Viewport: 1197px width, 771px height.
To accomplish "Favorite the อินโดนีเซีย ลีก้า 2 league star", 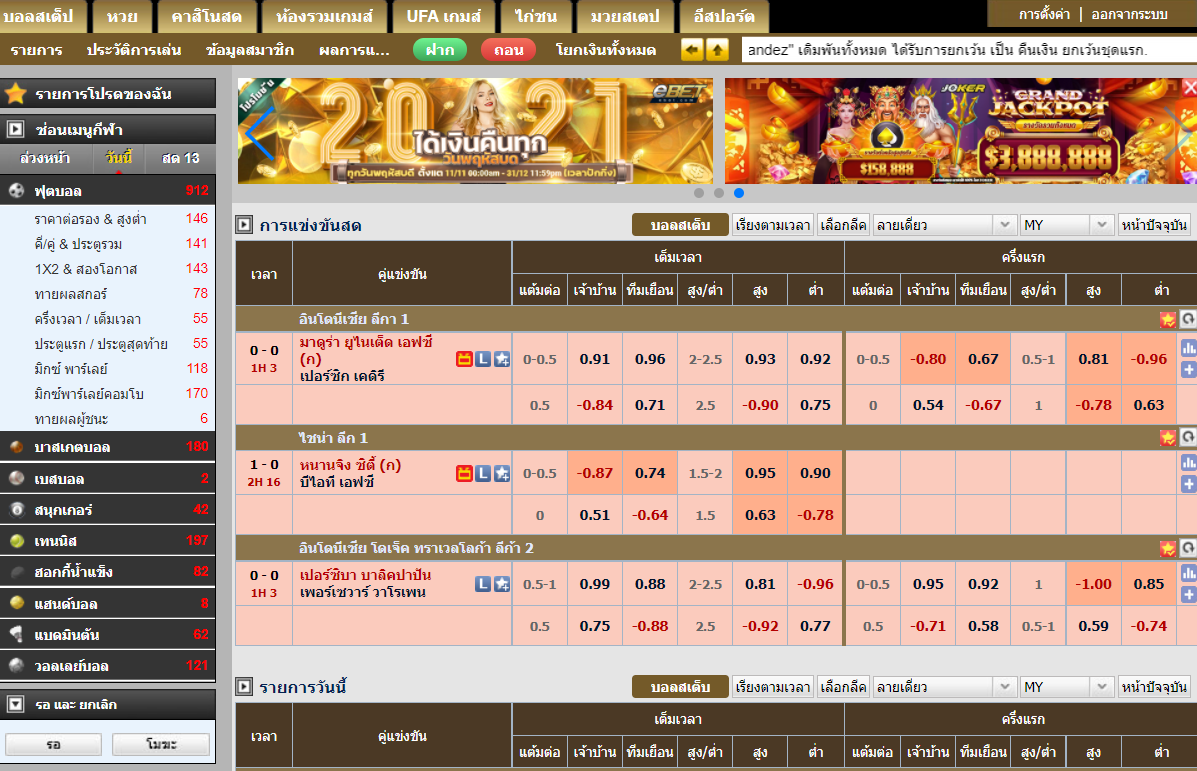I will (1167, 548).
